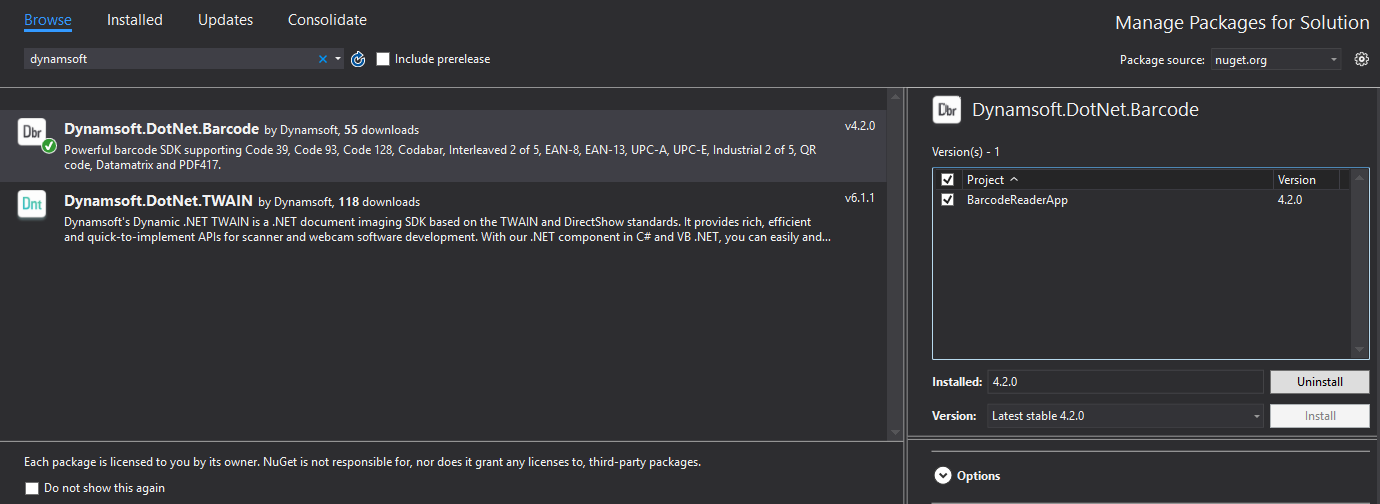Enable Do not show this again
Image resolution: width=1380 pixels, height=504 pixels.
[x=32, y=489]
